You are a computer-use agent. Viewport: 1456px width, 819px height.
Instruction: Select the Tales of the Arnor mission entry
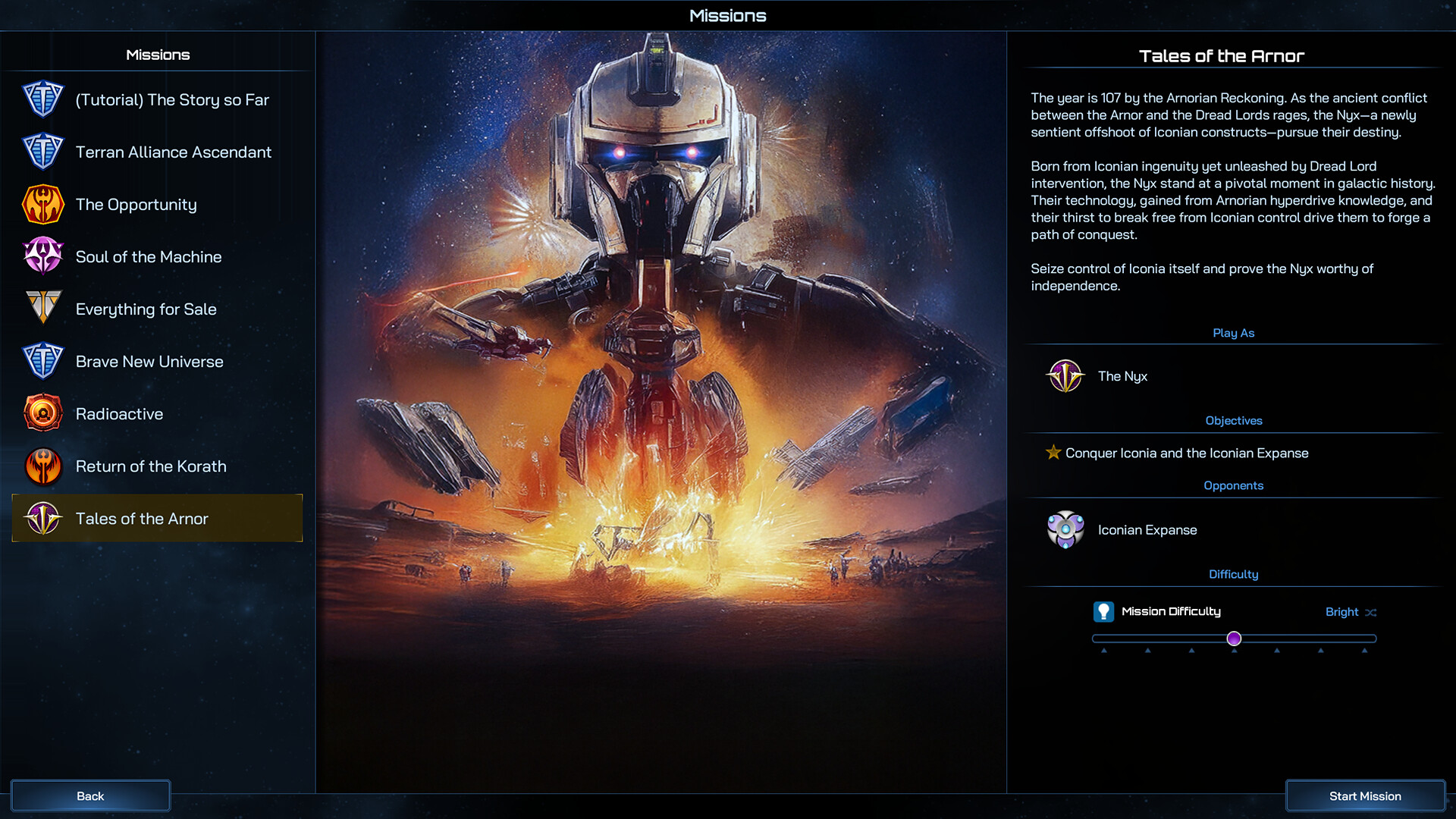tap(156, 519)
